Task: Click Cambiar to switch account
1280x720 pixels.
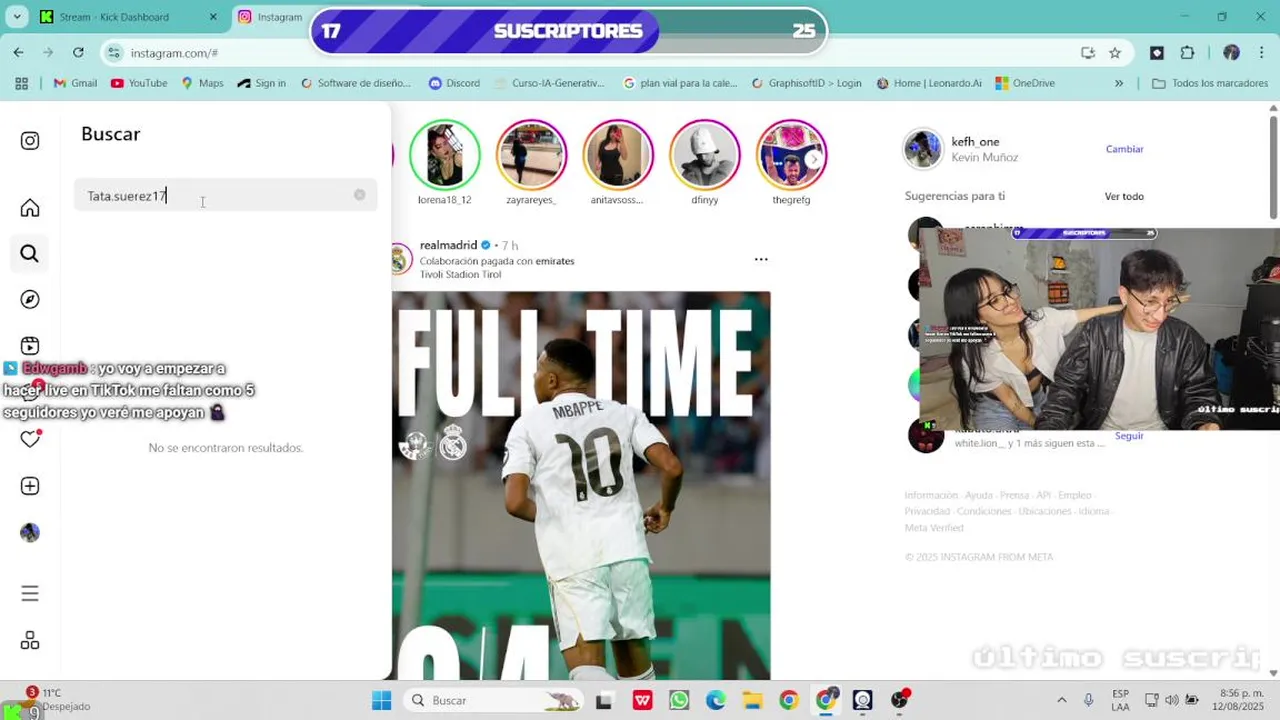Action: coord(1124,149)
